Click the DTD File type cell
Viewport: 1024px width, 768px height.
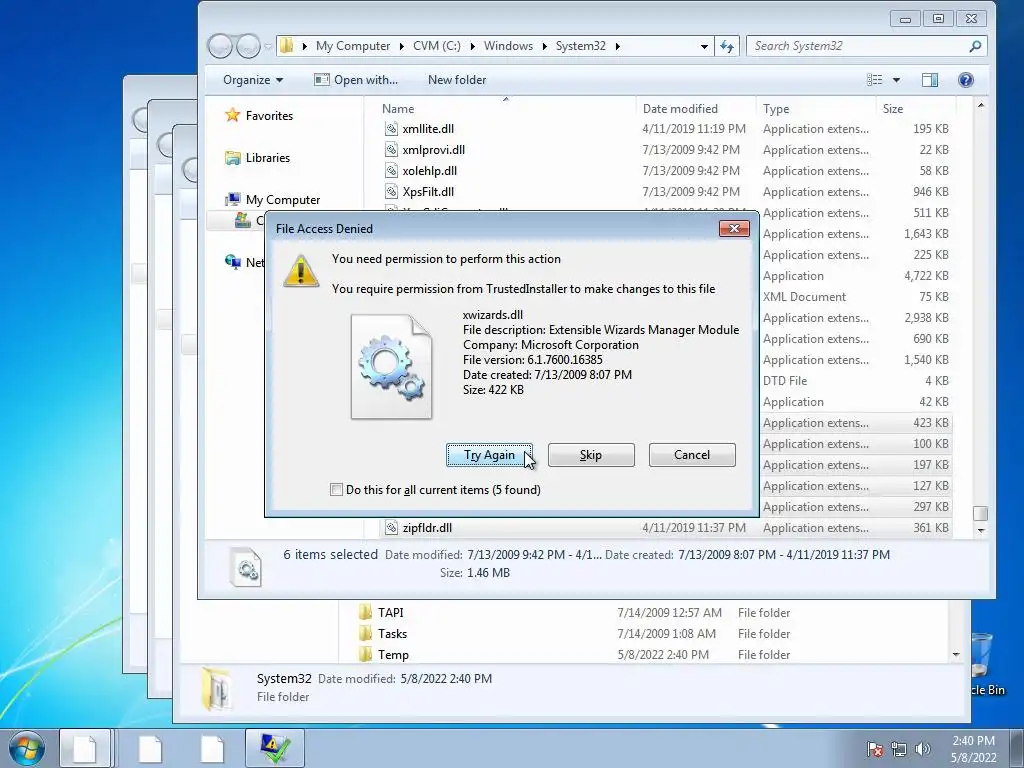click(x=785, y=381)
